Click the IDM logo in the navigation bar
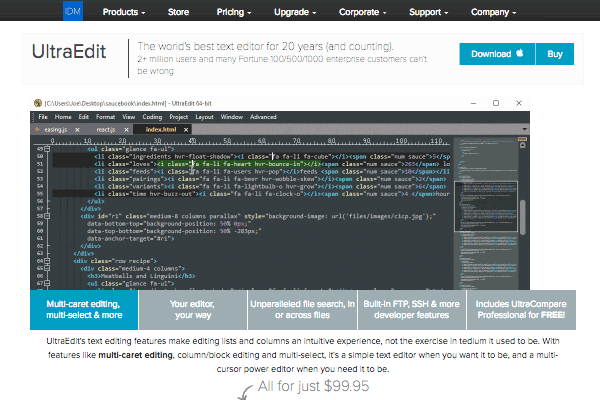Screen dimensions: 600x400 [73, 11]
